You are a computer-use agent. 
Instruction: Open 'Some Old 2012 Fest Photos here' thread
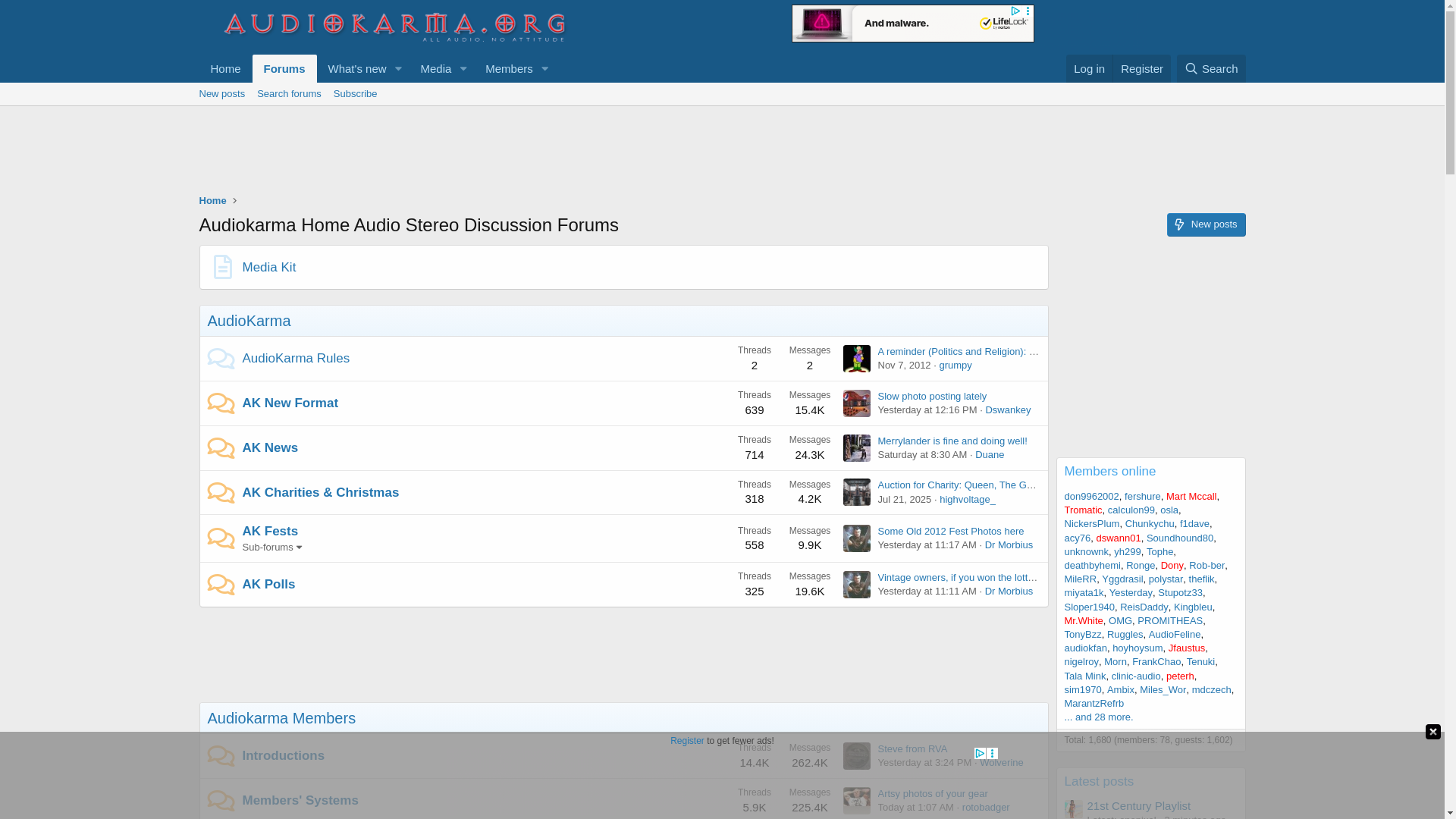pyautogui.click(x=950, y=532)
